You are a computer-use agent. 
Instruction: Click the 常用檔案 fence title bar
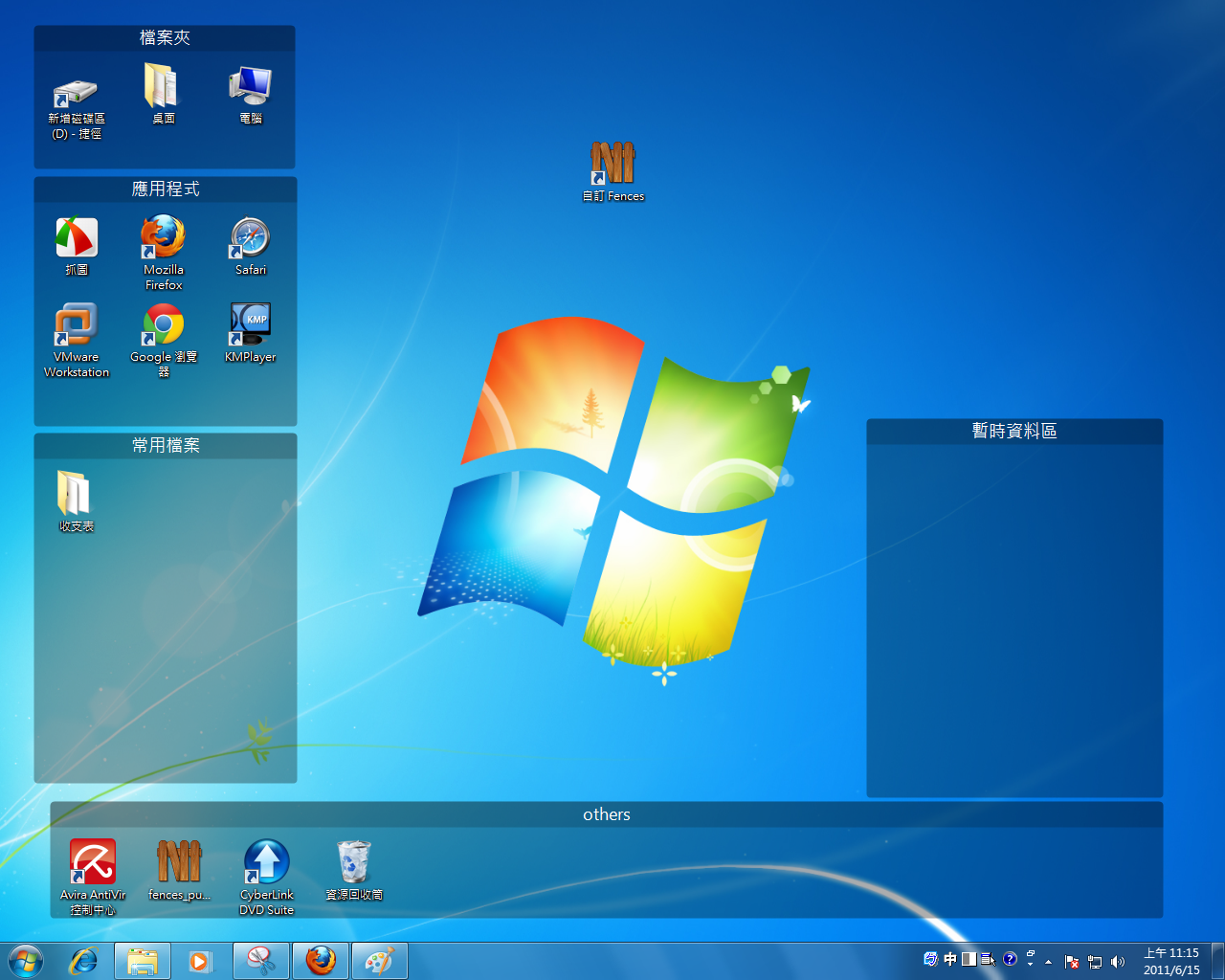[x=166, y=446]
